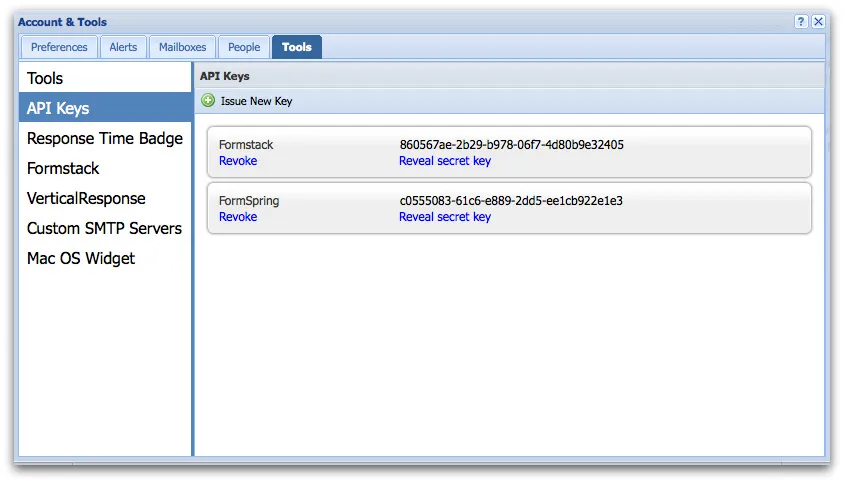Switch to the Preferences tab
Image resolution: width=844 pixels, height=482 pixels.
pos(59,47)
